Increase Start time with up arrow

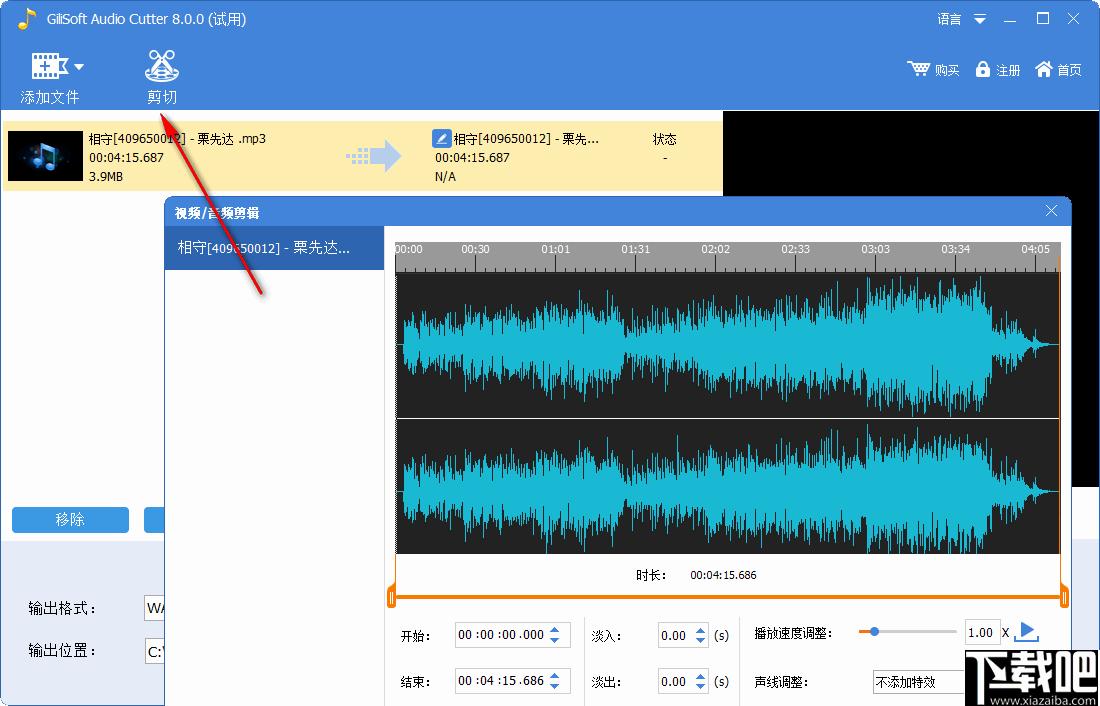pyautogui.click(x=555, y=630)
